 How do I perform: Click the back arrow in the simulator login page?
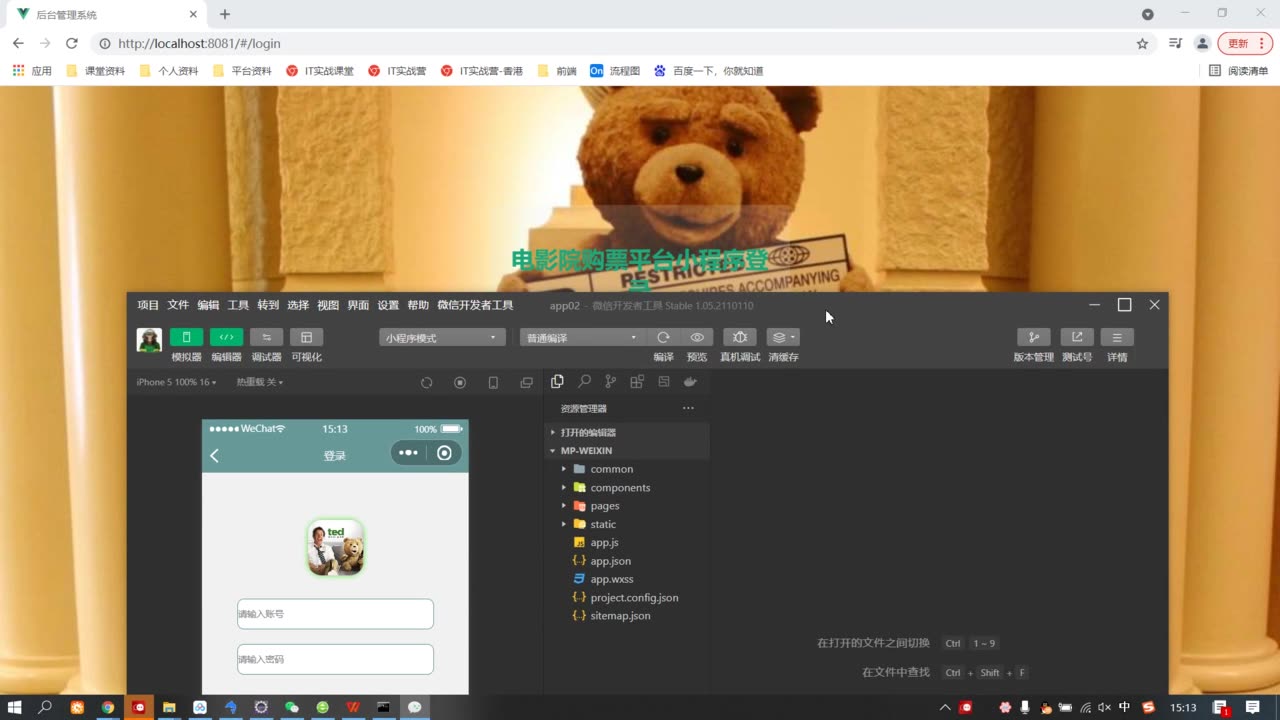coord(214,455)
